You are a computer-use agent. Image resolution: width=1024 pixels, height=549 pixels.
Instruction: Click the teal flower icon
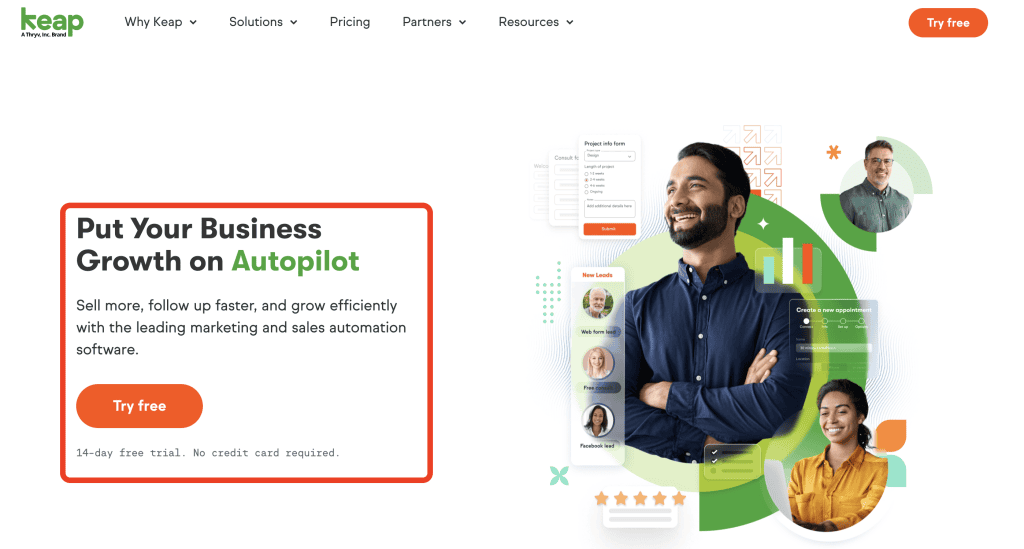pyautogui.click(x=559, y=476)
